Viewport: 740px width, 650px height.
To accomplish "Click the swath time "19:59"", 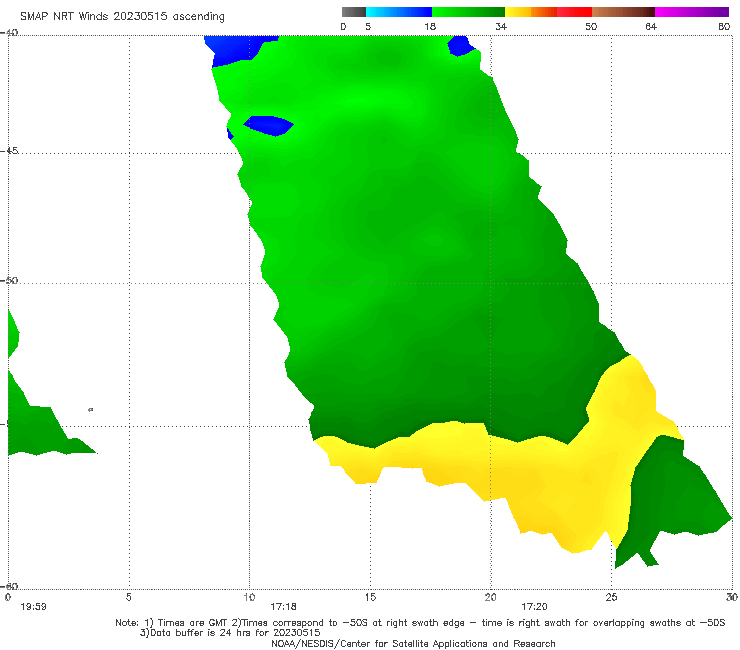I will 34,607.
